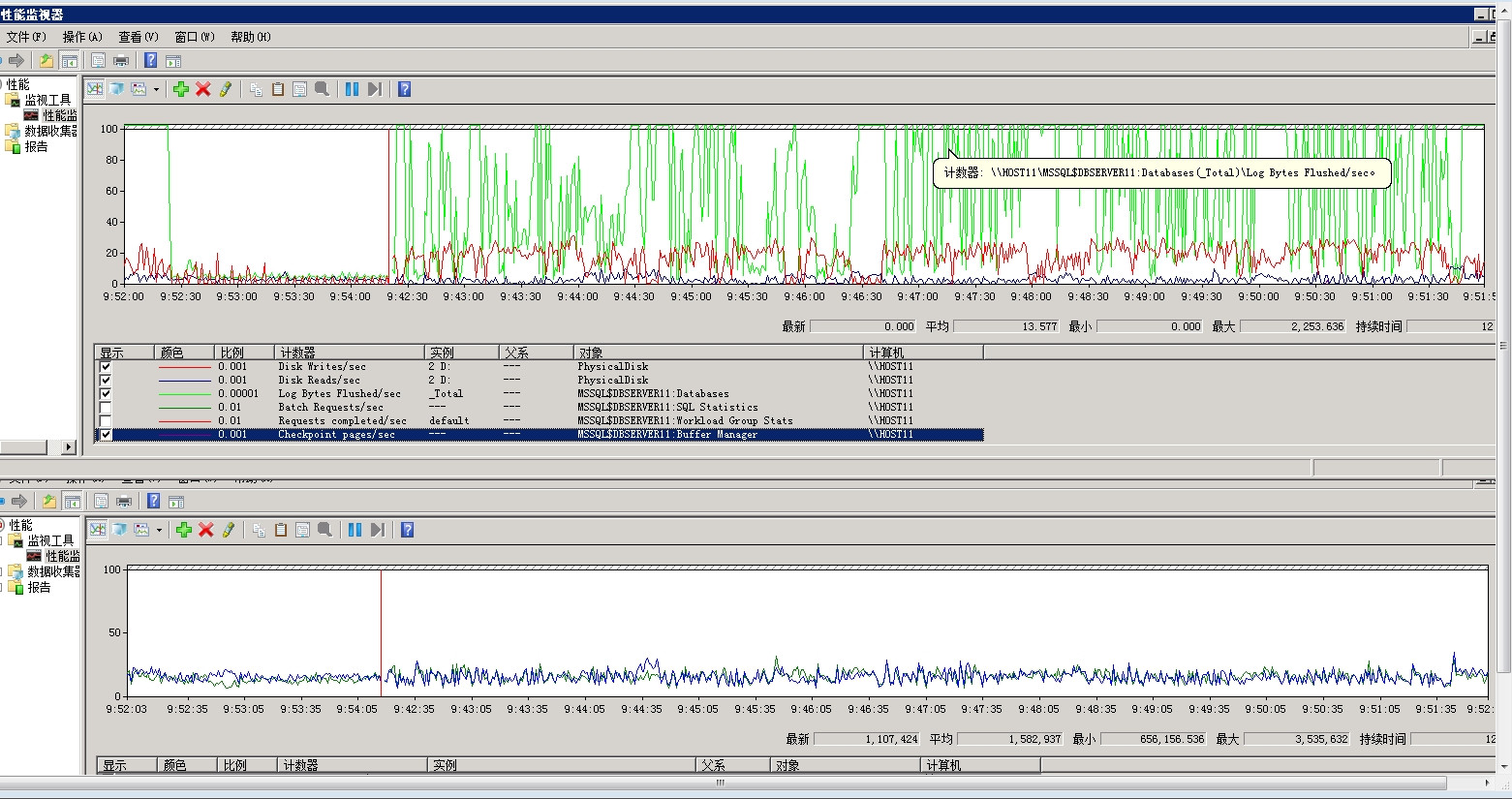Select view log data icon in upper window
The width and height of the screenshot is (1512, 799).
pos(117,89)
